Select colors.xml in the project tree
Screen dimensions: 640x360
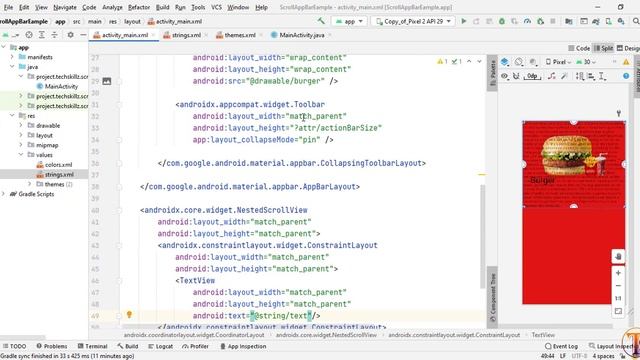pos(54,165)
